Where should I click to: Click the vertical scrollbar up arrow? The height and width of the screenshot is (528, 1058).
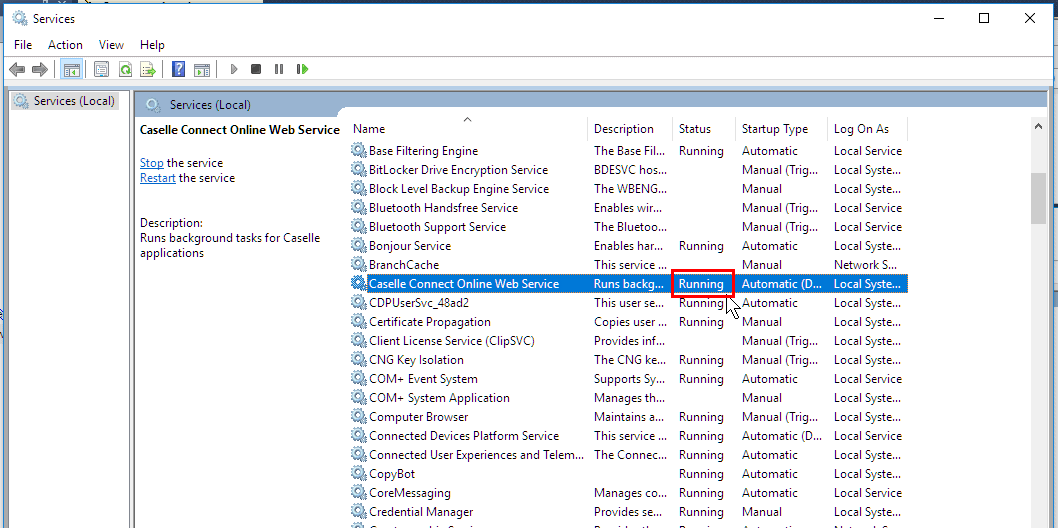click(x=1038, y=127)
